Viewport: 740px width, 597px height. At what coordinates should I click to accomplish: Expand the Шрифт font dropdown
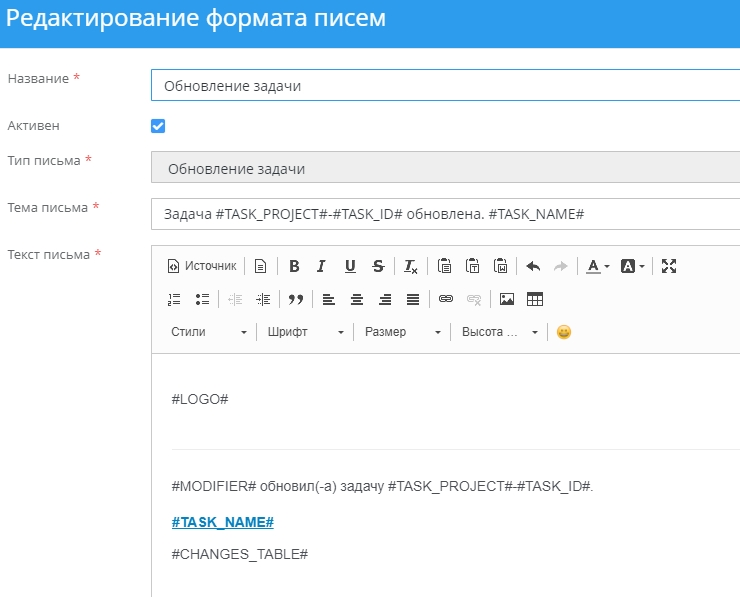tap(305, 332)
